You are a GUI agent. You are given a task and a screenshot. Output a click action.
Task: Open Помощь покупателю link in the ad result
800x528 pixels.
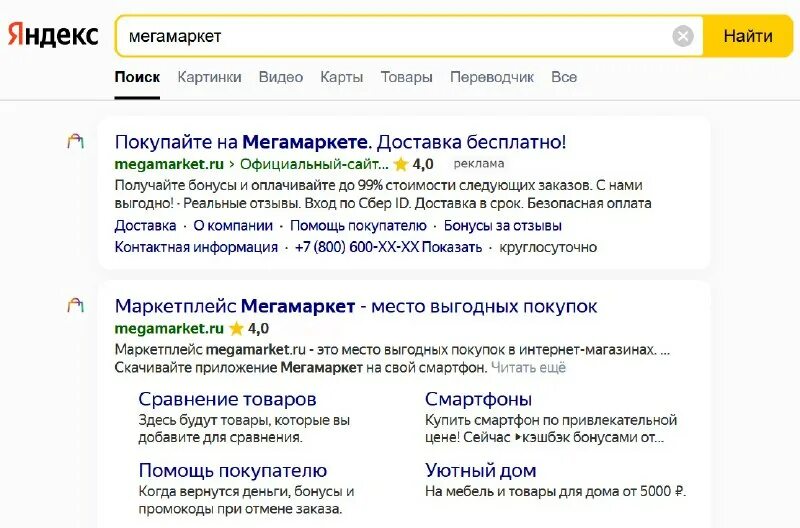coord(358,225)
